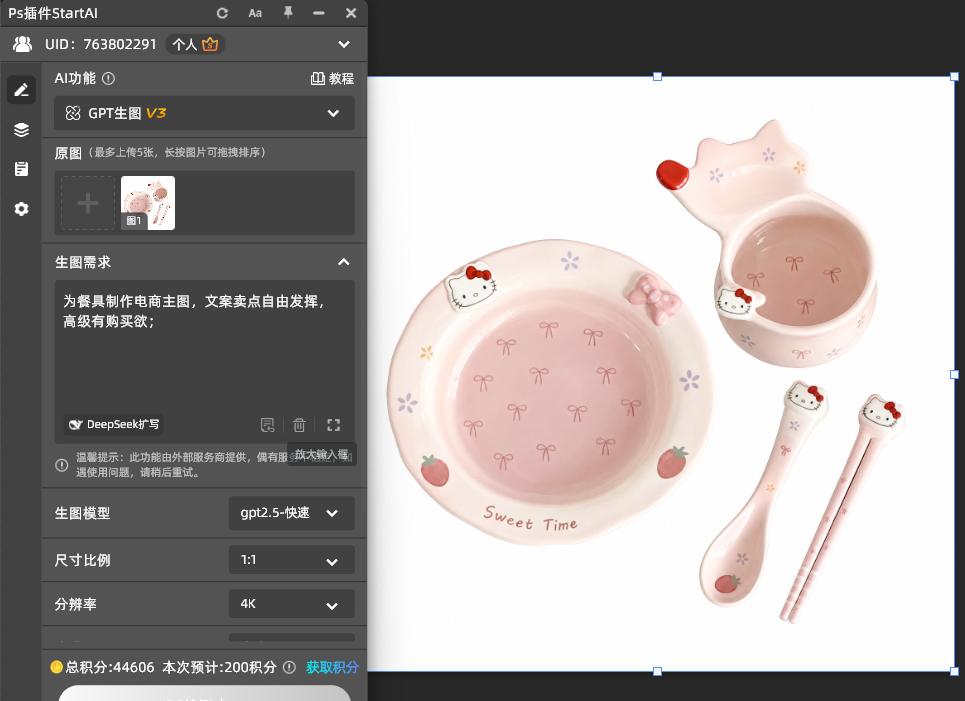Select the 图1 uploaded thumbnail

[148, 203]
